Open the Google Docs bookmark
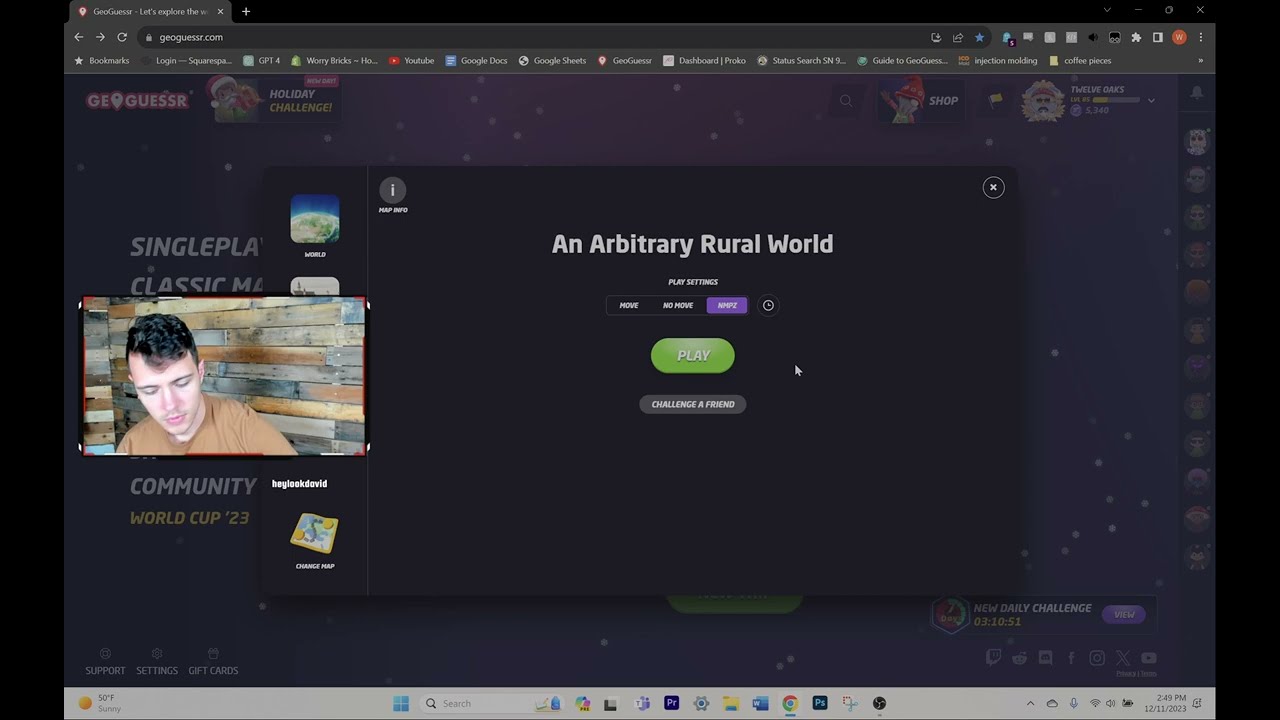 pos(476,60)
